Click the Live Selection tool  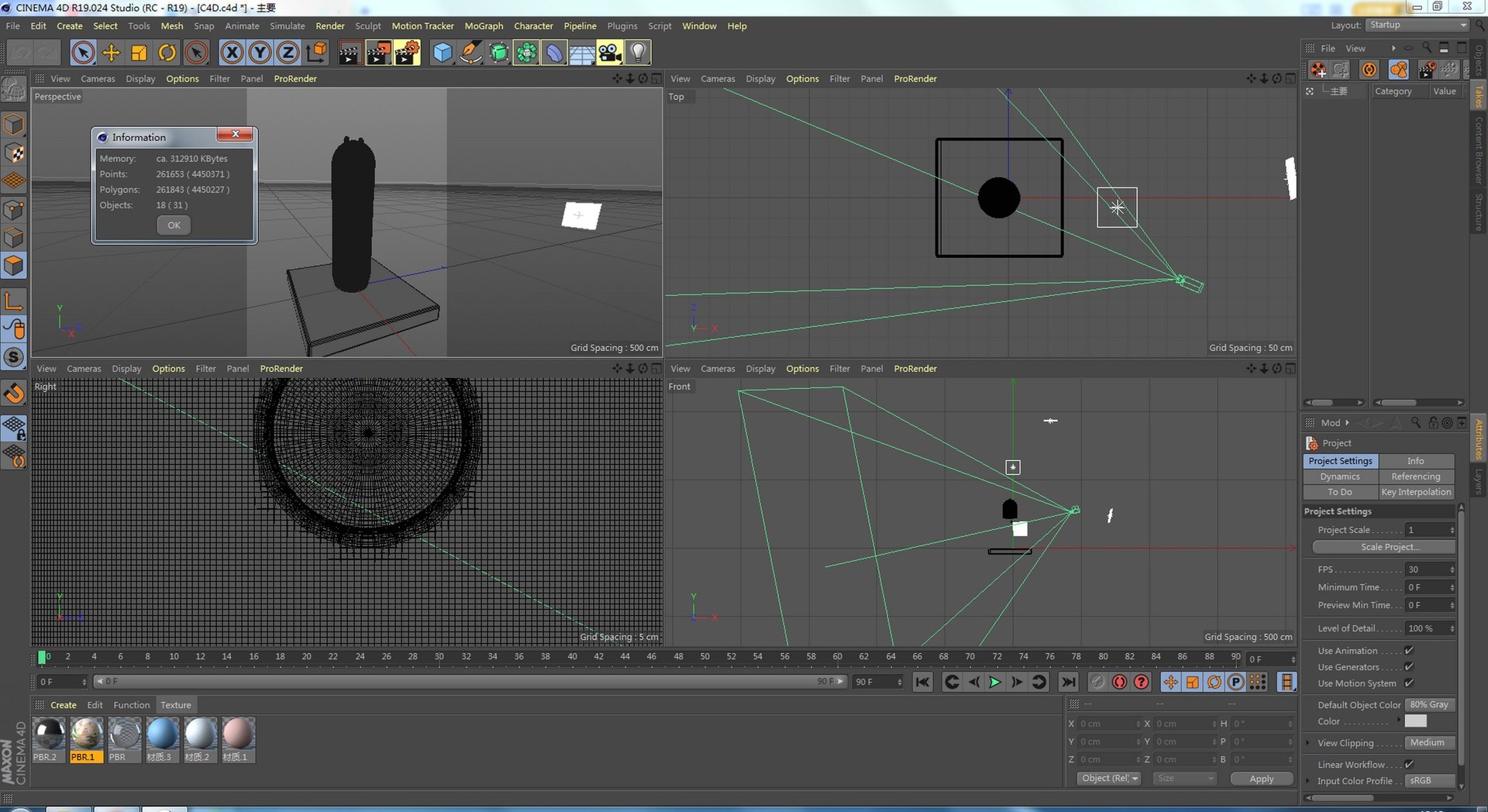[x=83, y=53]
